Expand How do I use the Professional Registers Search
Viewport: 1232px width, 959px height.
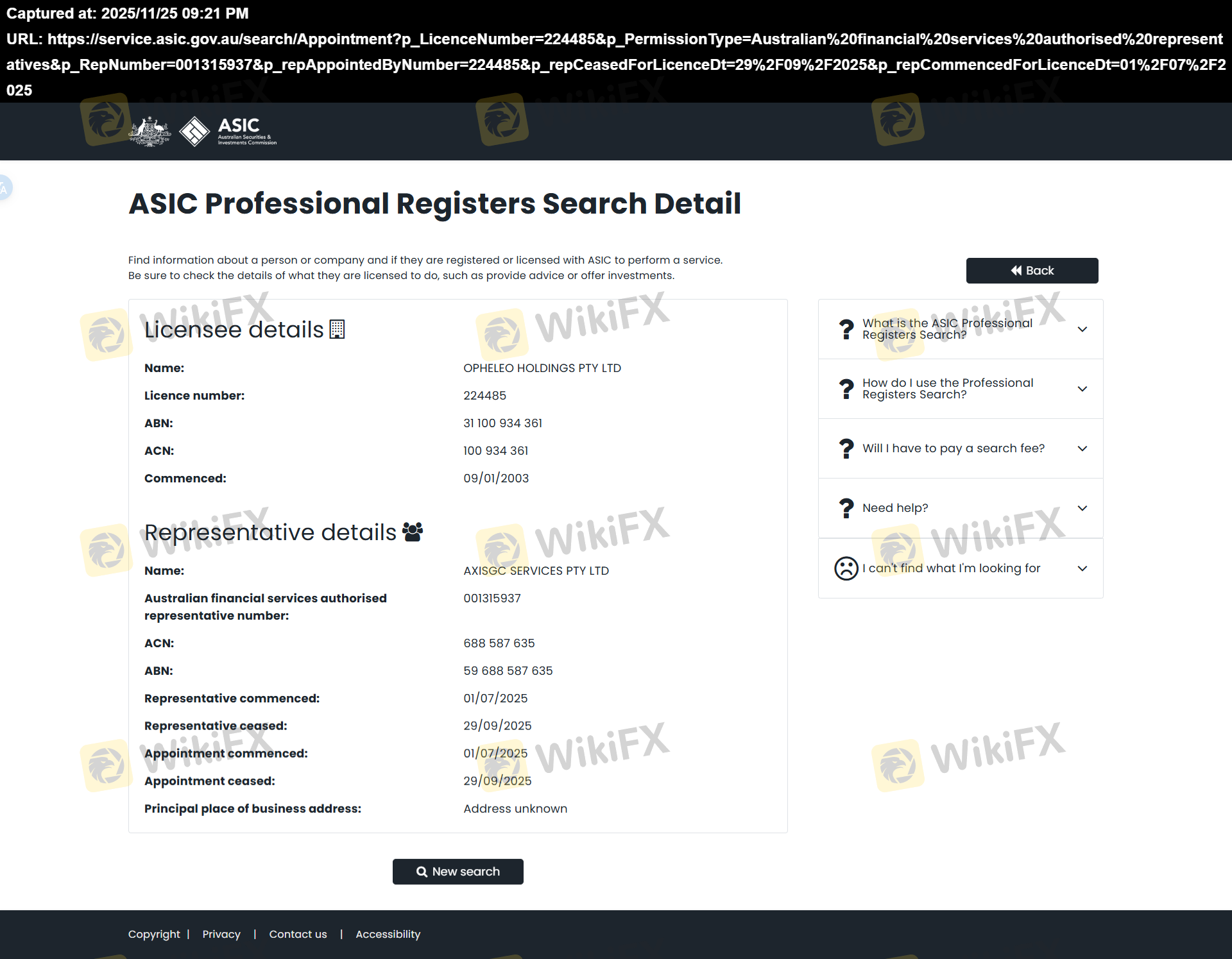(x=1082, y=389)
